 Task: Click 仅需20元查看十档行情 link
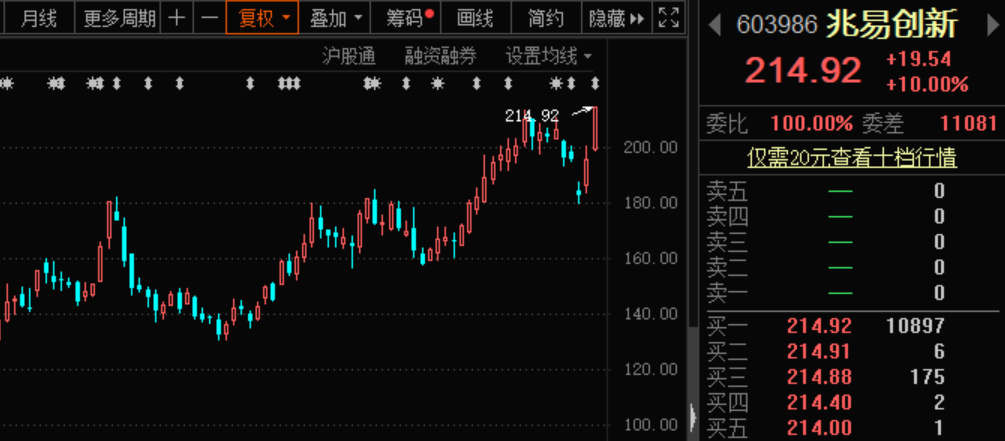(x=852, y=158)
